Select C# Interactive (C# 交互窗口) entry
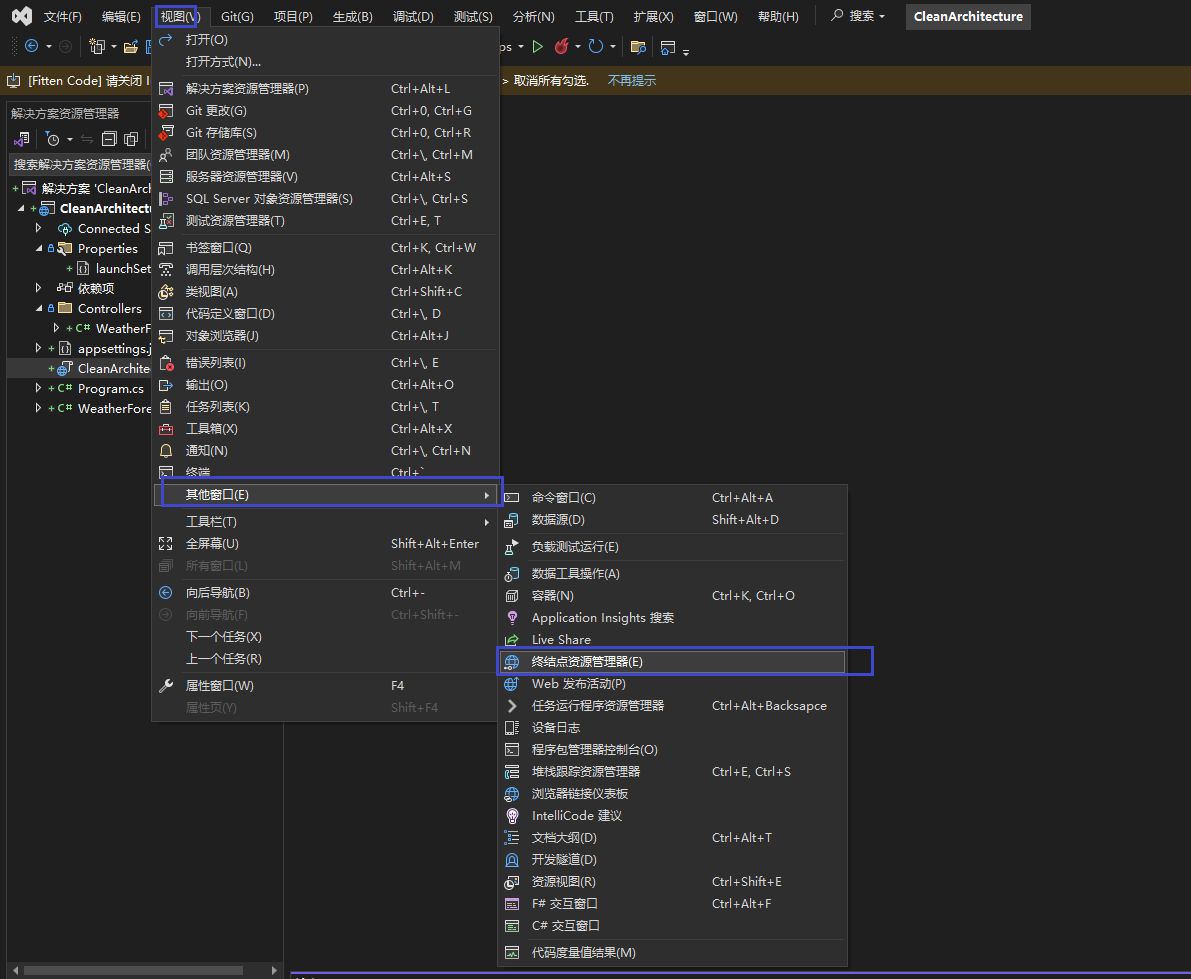Viewport: 1191px width, 979px height. click(672, 927)
